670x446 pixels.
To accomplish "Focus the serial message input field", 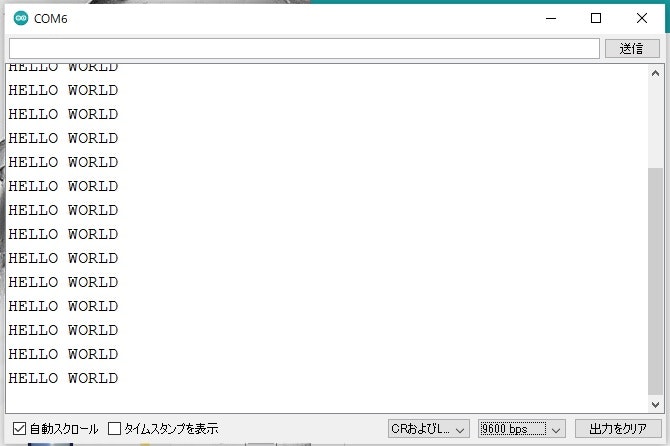I will 304,48.
